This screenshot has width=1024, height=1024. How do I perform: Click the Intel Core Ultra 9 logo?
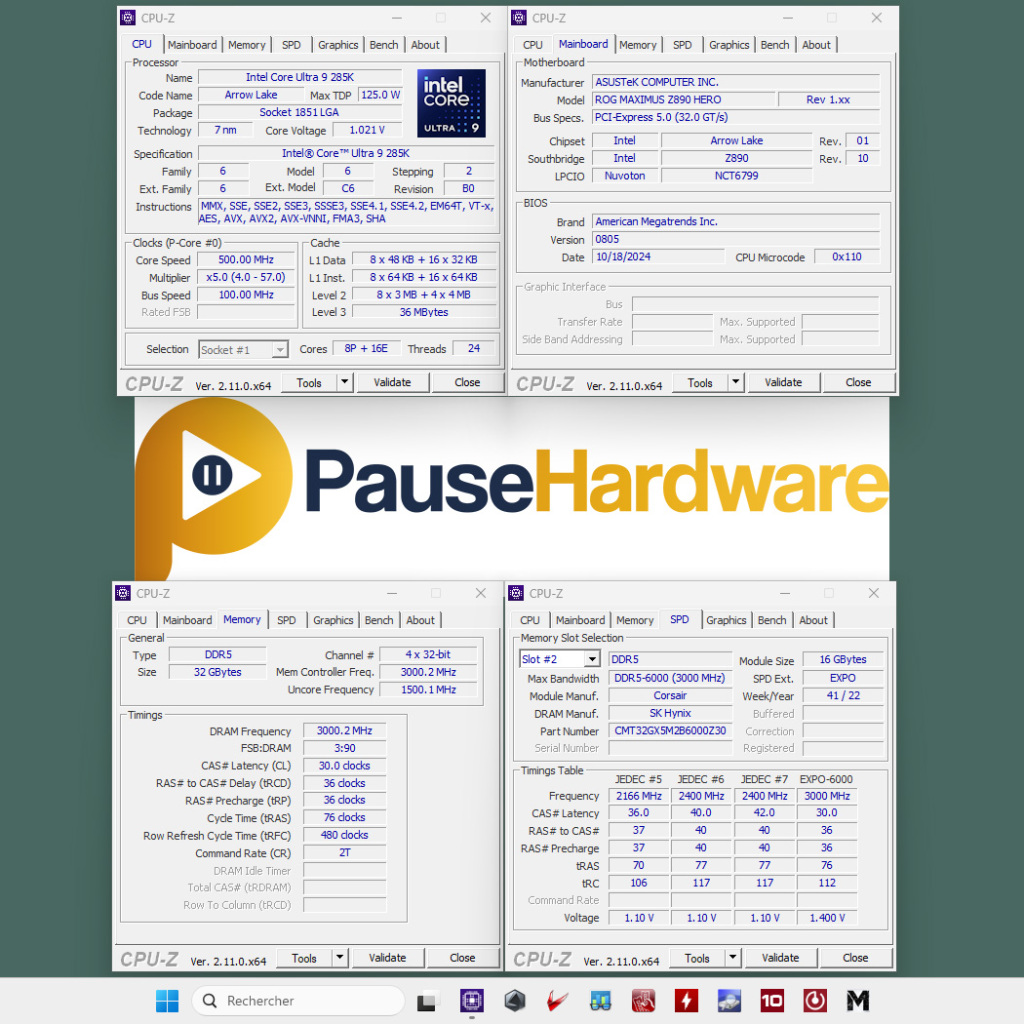(451, 103)
